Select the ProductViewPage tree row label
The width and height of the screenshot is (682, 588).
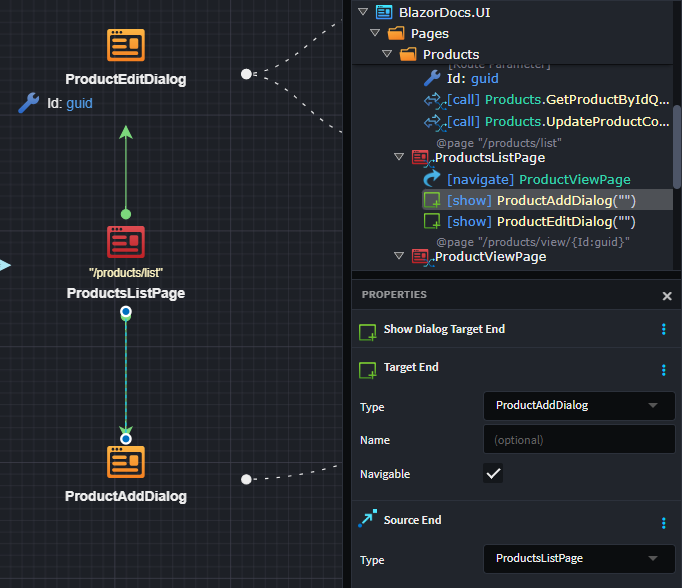[x=491, y=256]
